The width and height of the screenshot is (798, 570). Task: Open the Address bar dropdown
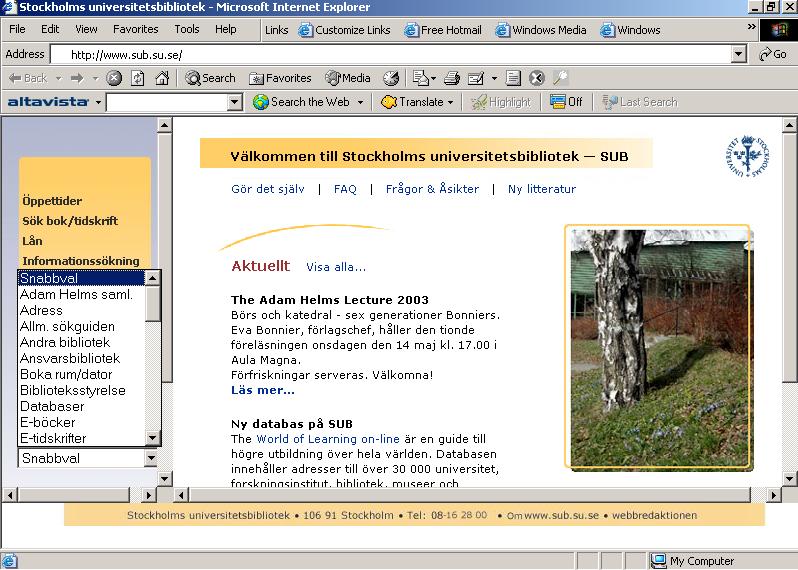coord(738,54)
